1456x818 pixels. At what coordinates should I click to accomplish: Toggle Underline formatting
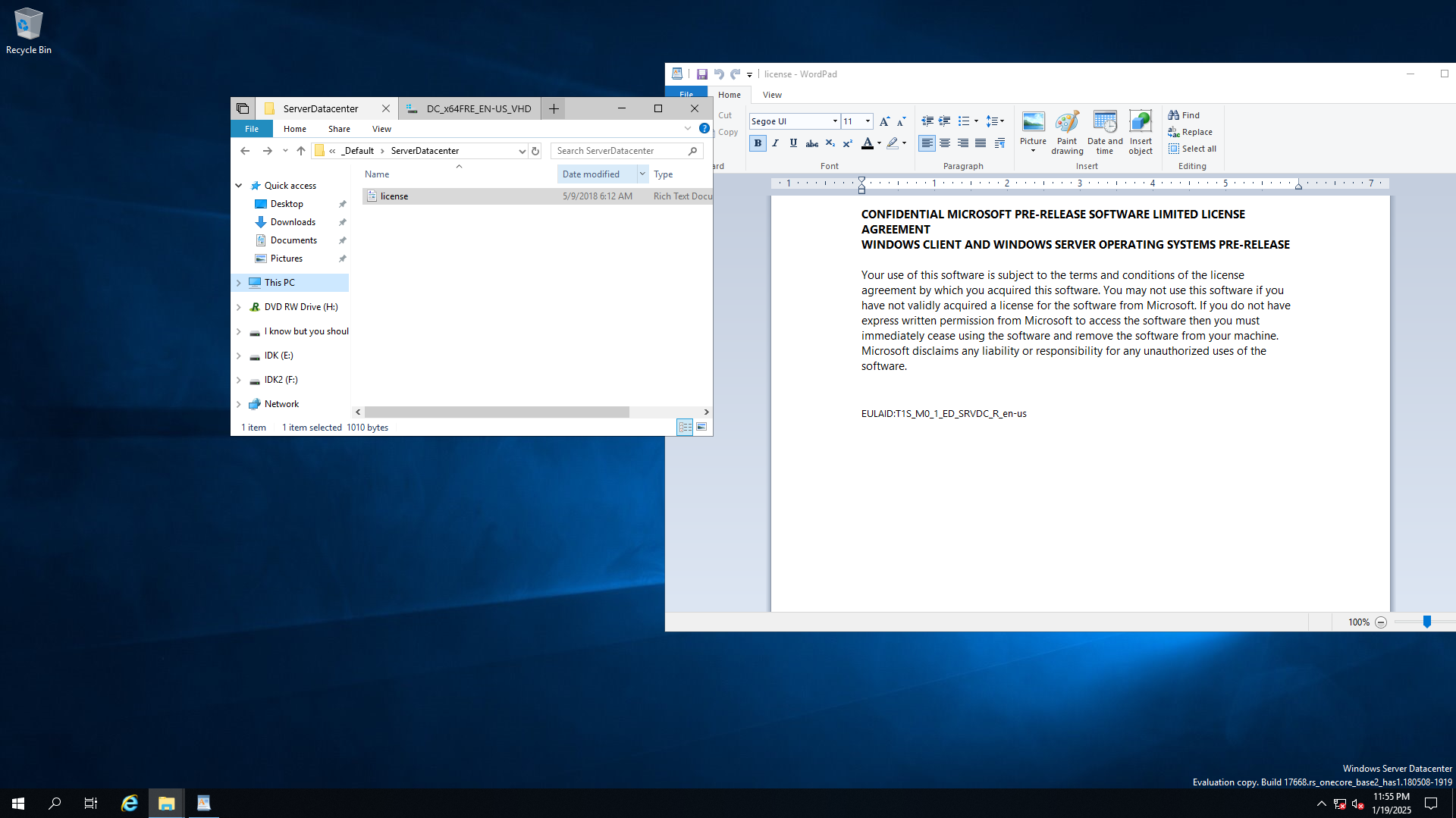coord(793,143)
